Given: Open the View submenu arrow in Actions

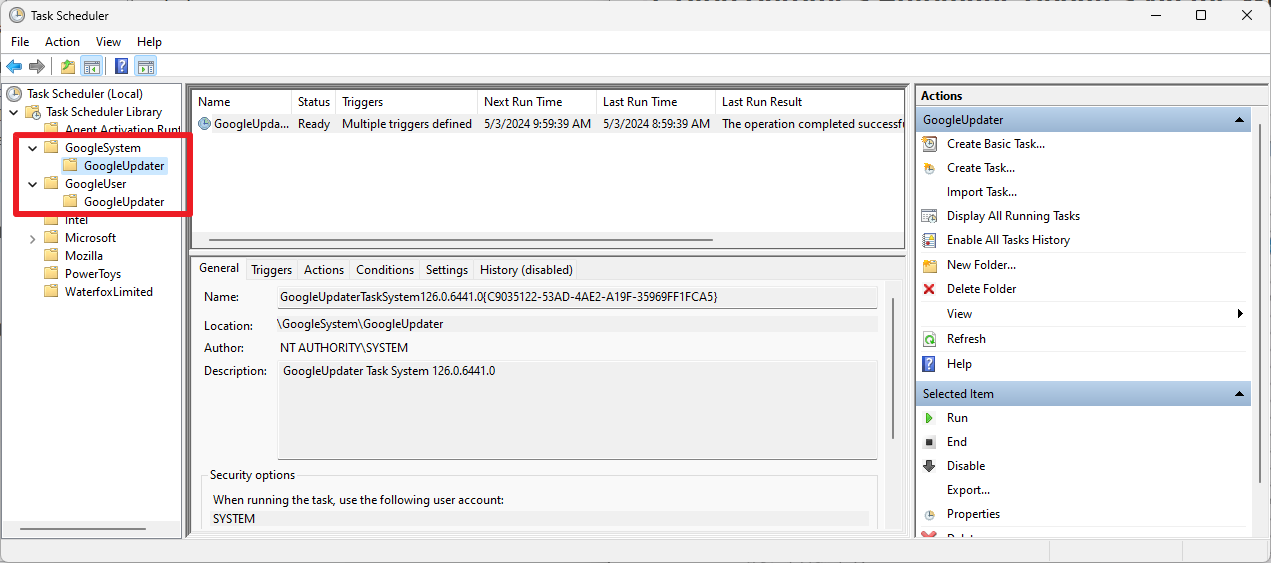Looking at the screenshot, I should click(1240, 314).
